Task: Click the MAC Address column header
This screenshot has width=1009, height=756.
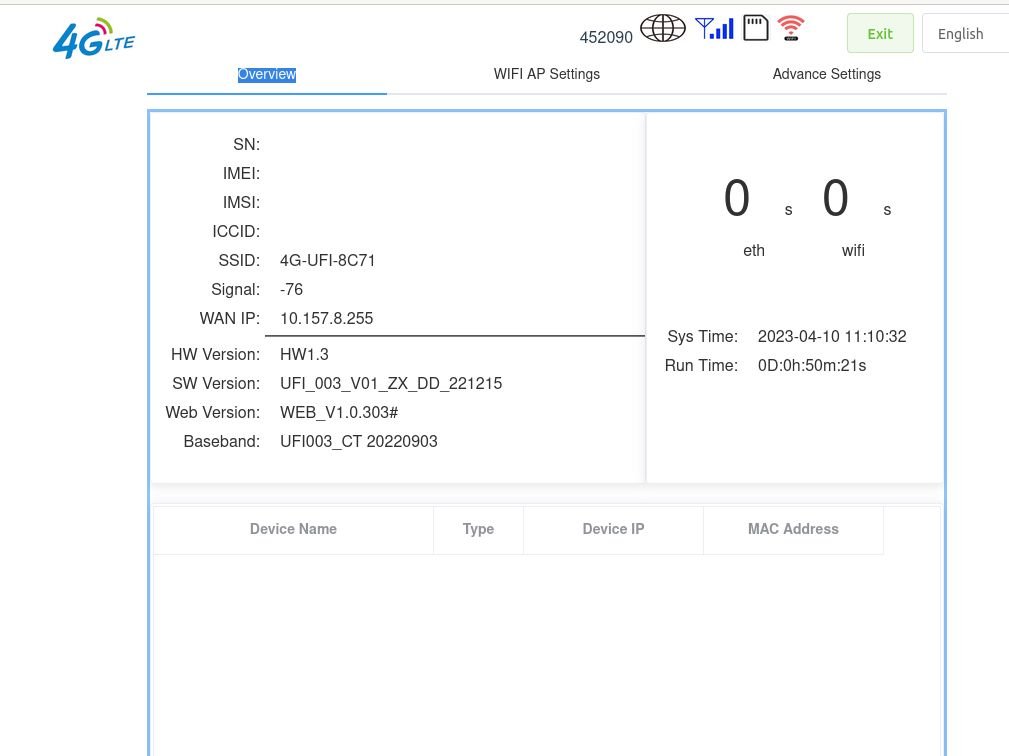Action: click(793, 529)
